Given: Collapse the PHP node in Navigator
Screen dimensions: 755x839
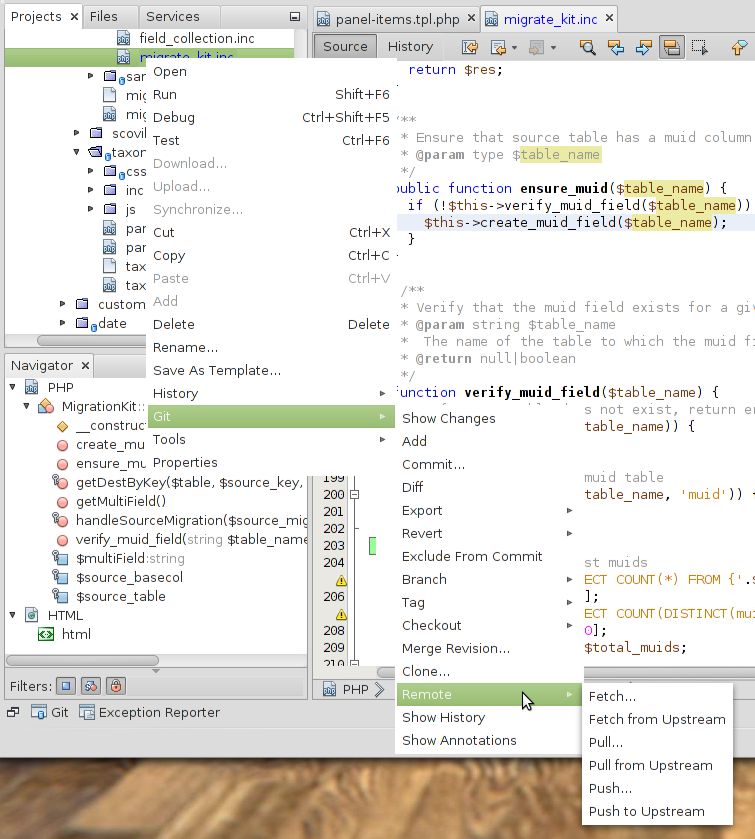Looking at the screenshot, I should pyautogui.click(x=12, y=386).
